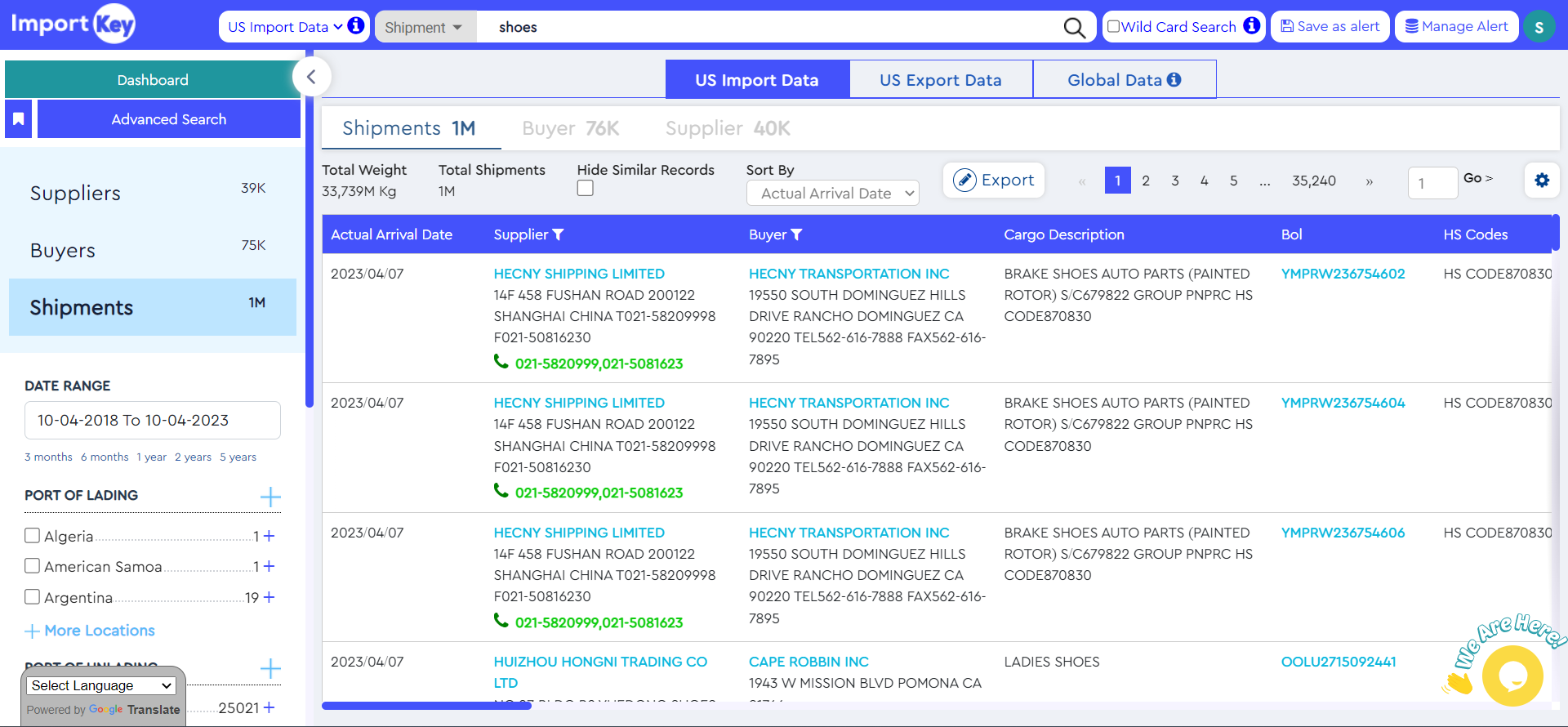Screen dimensions: 1568x727
Task: Click the search magnifier icon
Action: point(1074,28)
